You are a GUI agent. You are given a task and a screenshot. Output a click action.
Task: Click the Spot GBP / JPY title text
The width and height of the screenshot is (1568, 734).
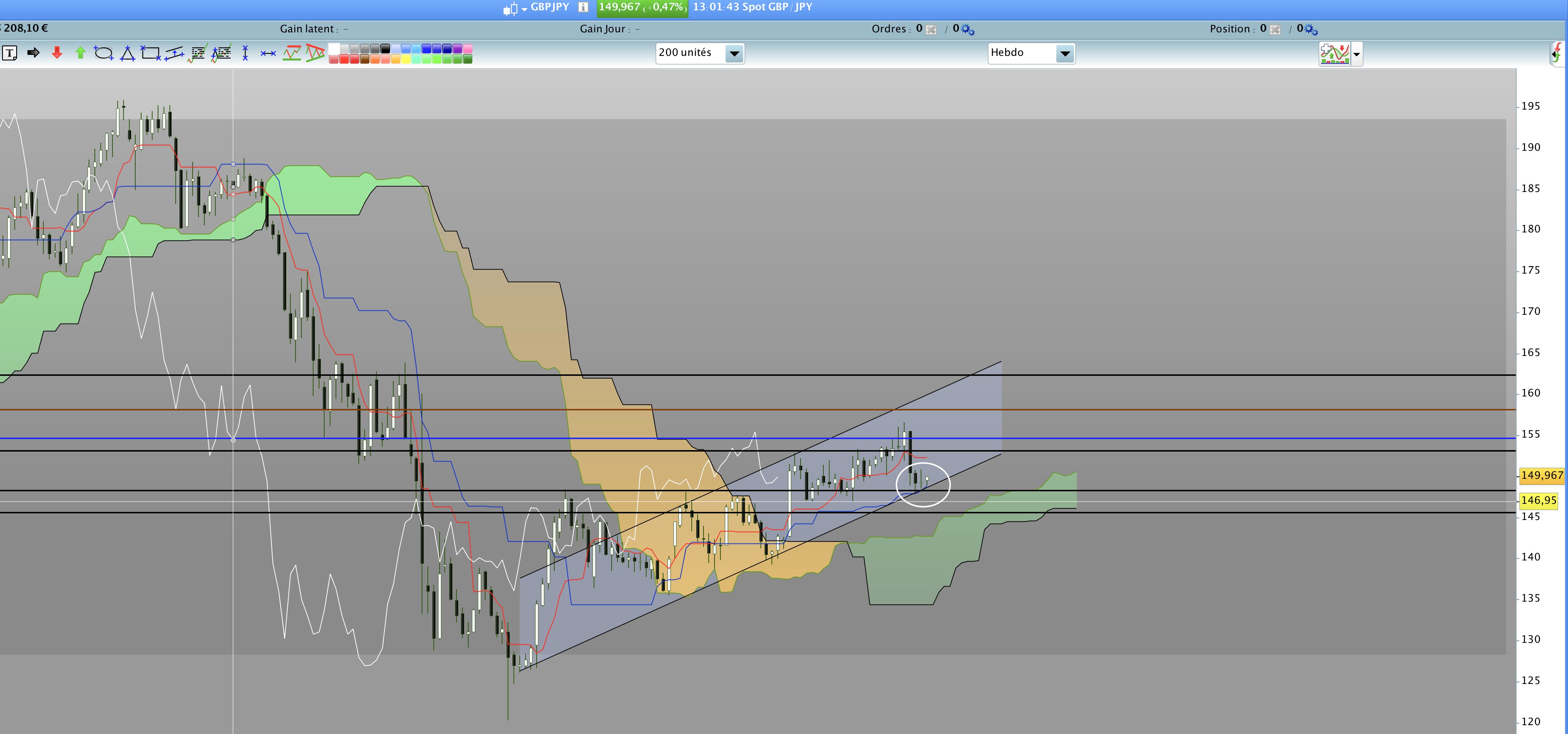[777, 7]
